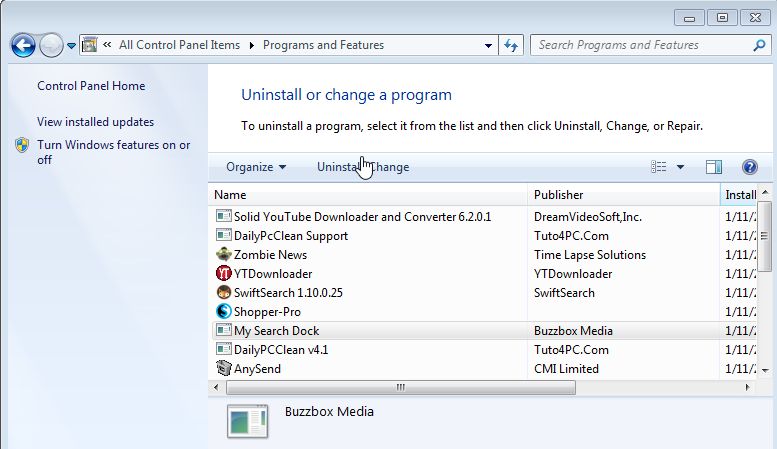Viewport: 777px width, 449px height.
Task: Sort the list by Publisher column
Action: (623, 195)
